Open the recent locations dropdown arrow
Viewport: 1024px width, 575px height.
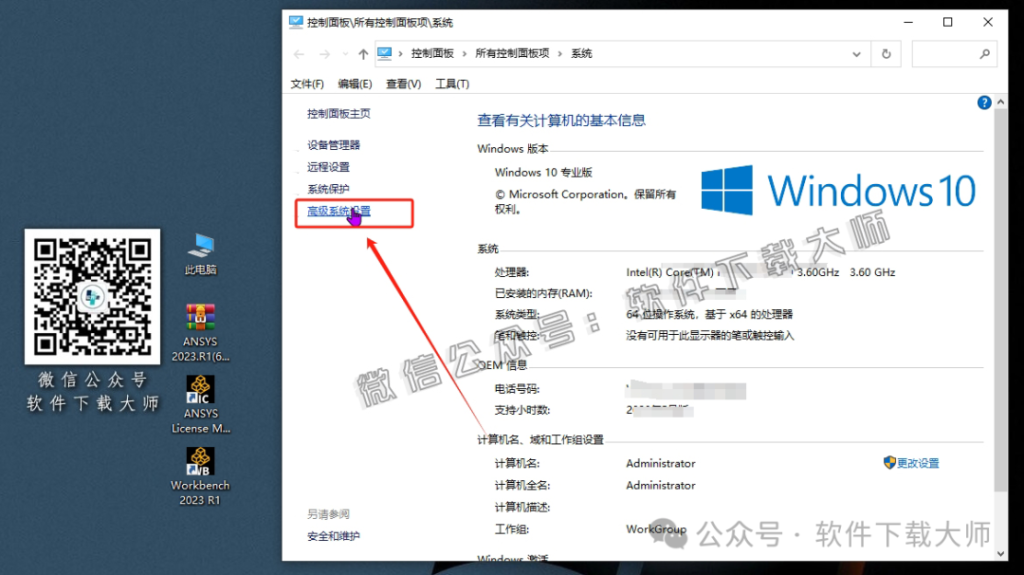pos(345,54)
